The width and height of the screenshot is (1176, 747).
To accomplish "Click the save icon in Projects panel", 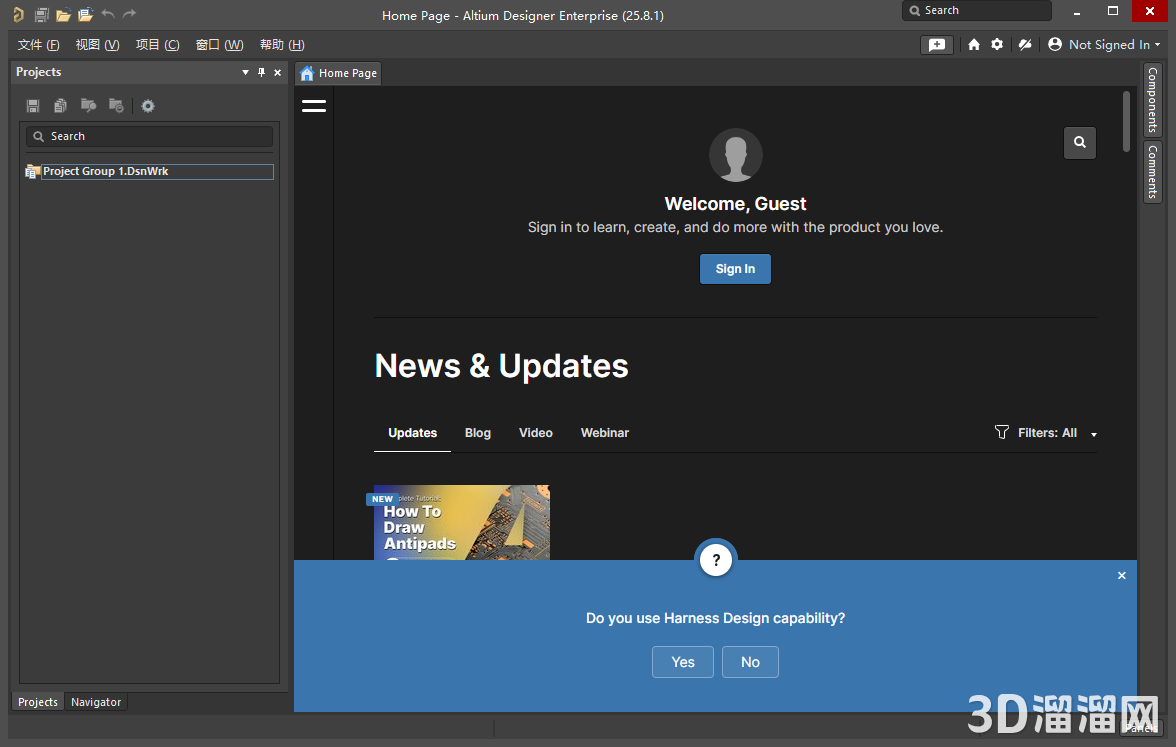I will pyautogui.click(x=33, y=106).
